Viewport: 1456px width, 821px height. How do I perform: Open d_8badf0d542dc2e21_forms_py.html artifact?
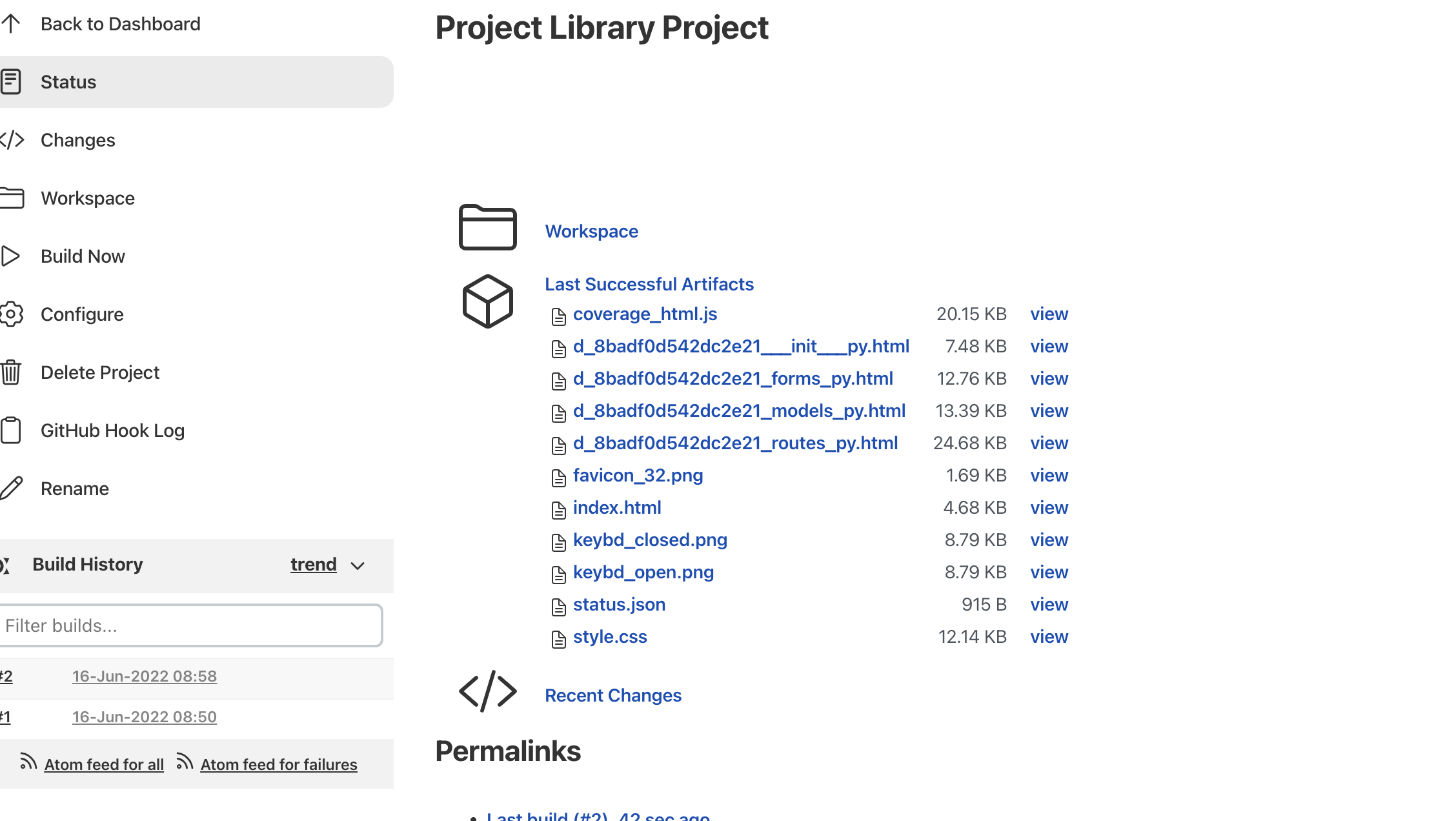733,379
